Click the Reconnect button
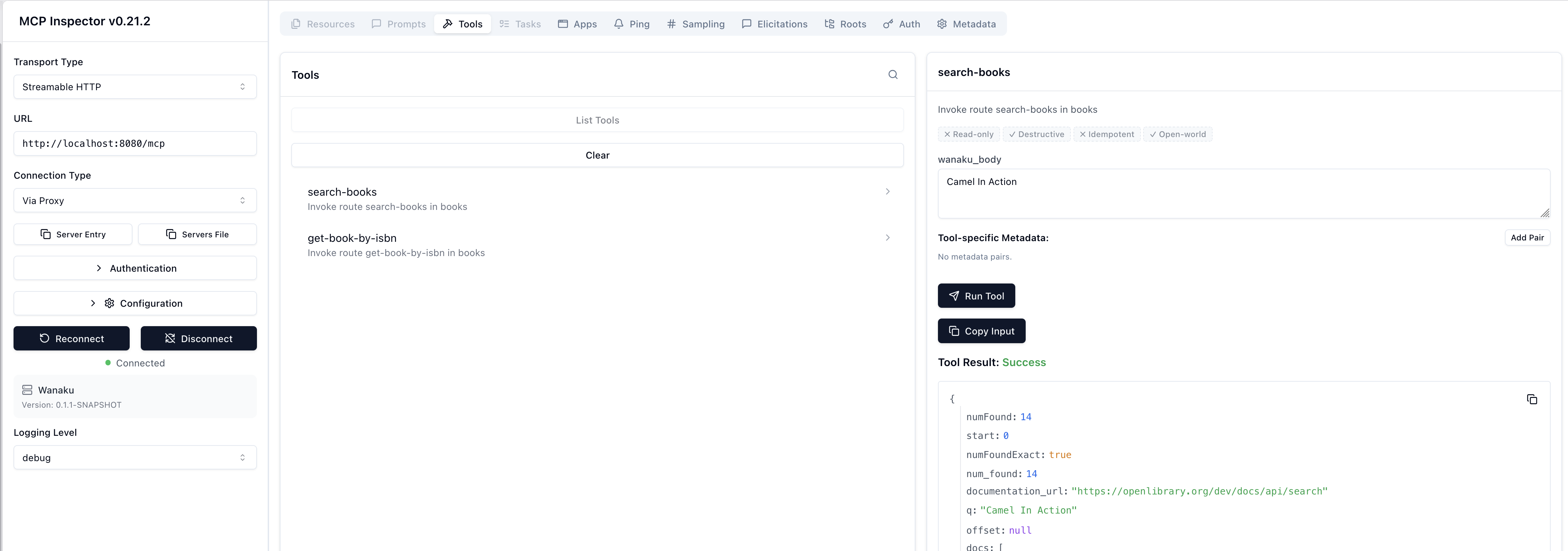Viewport: 1568px width, 551px height. tap(72, 339)
